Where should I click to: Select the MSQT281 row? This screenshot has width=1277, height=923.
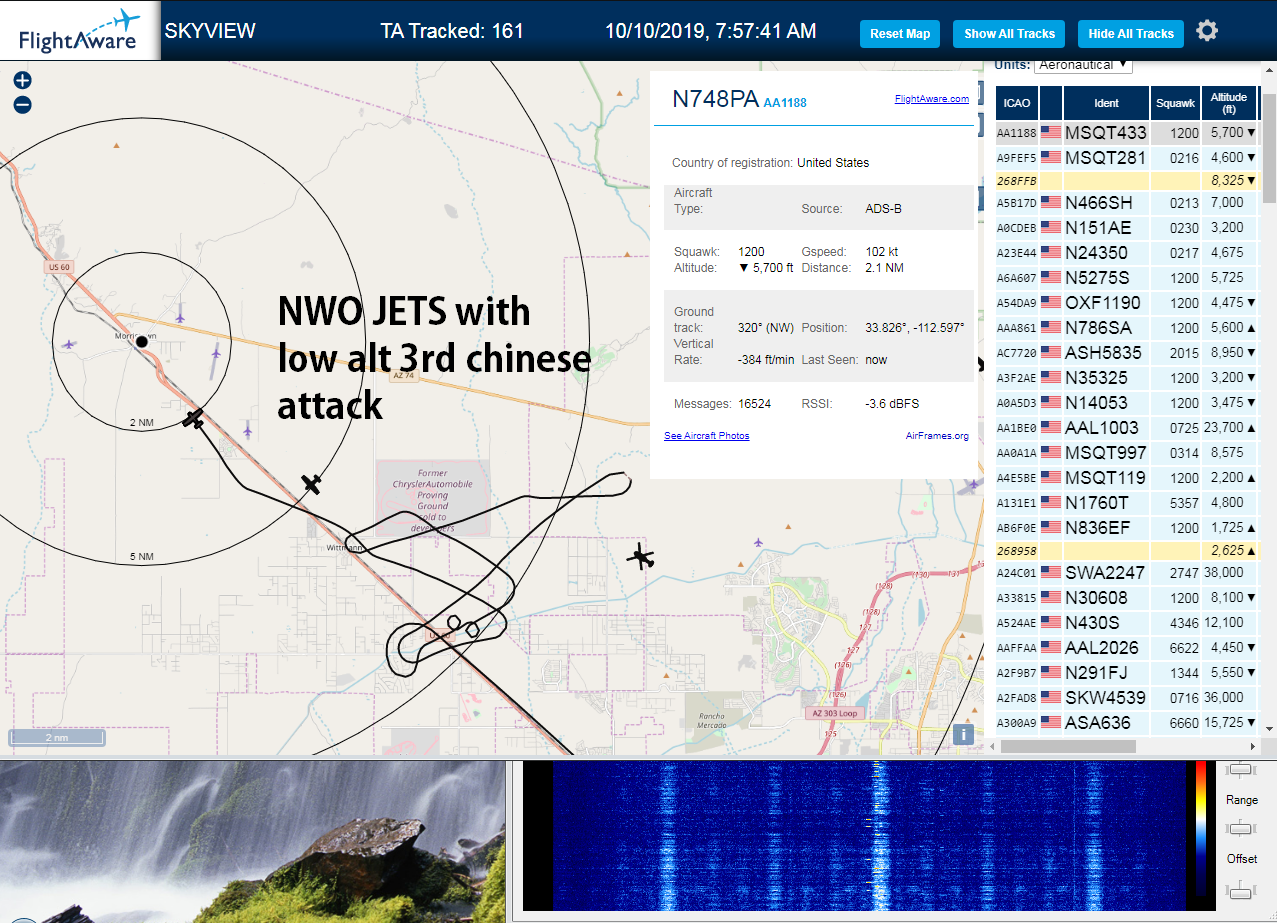tap(1127, 157)
